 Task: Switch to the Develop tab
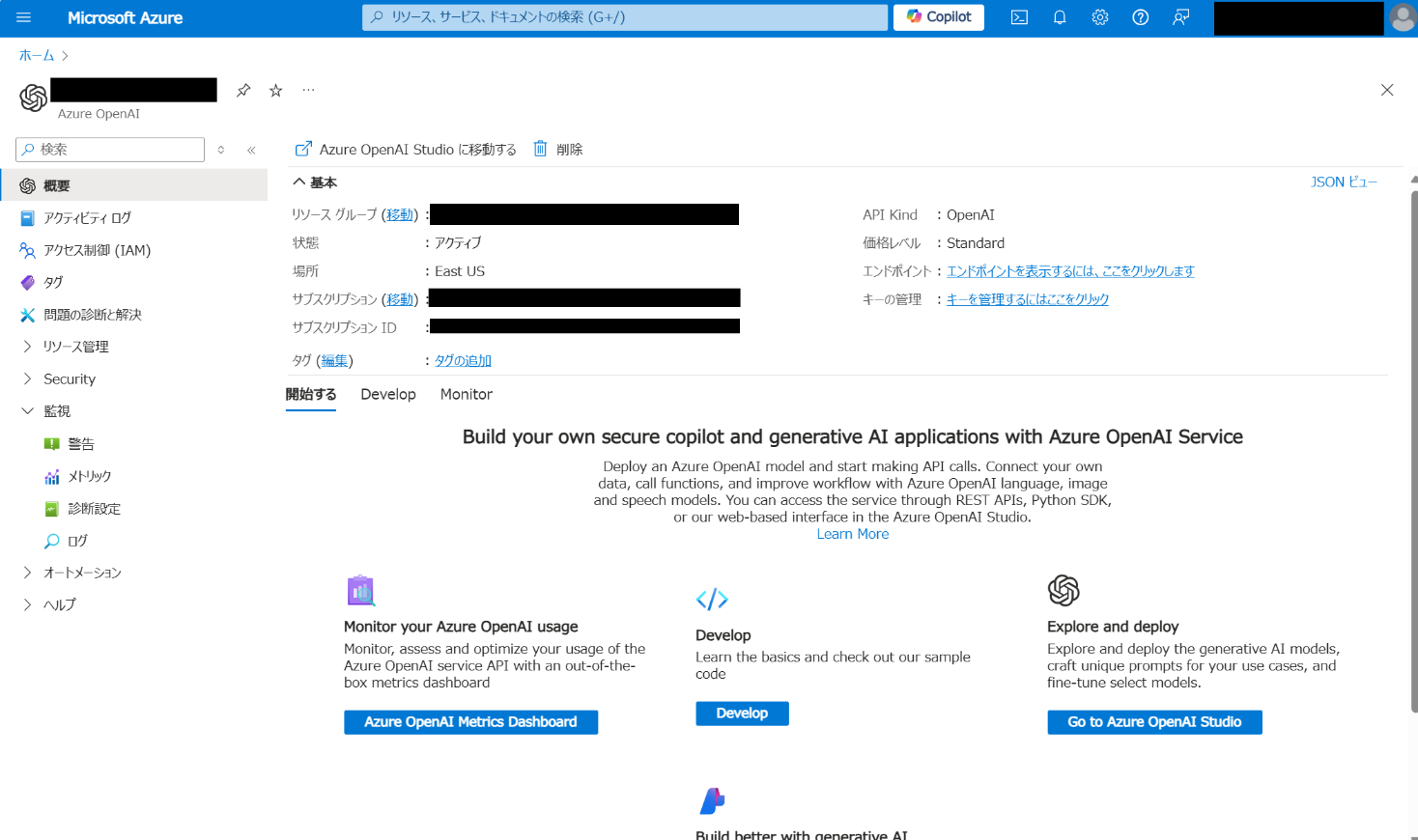(387, 394)
